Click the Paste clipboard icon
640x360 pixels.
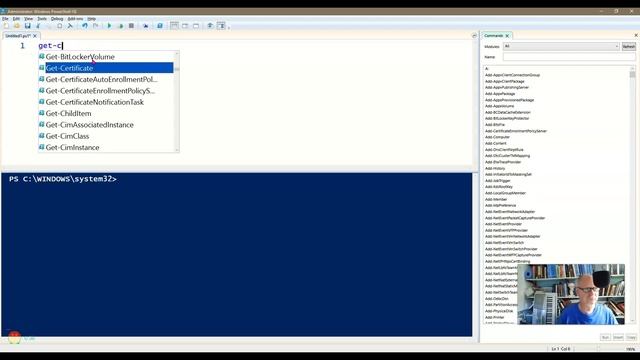click(x=60, y=26)
